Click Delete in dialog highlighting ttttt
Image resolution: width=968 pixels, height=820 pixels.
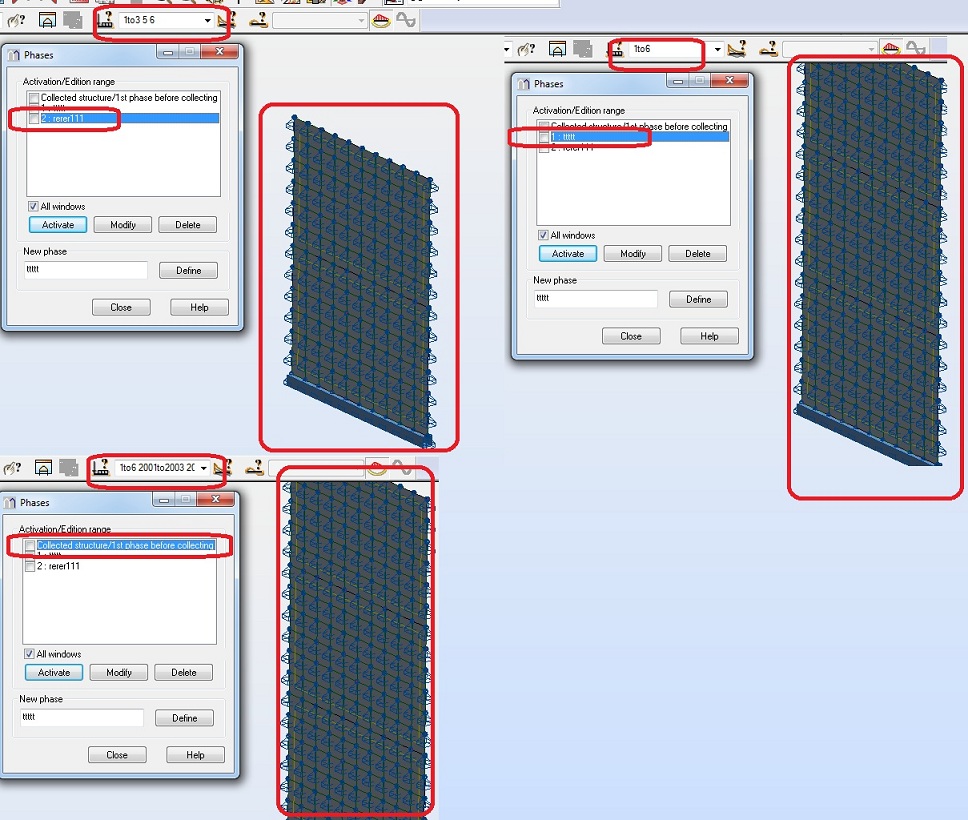pos(698,254)
